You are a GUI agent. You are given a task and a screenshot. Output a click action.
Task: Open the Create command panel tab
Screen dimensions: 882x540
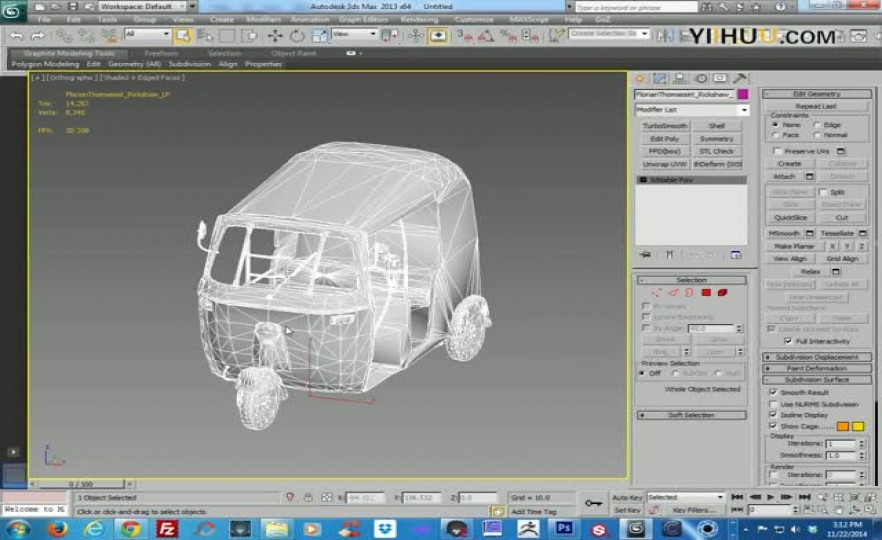pyautogui.click(x=640, y=78)
